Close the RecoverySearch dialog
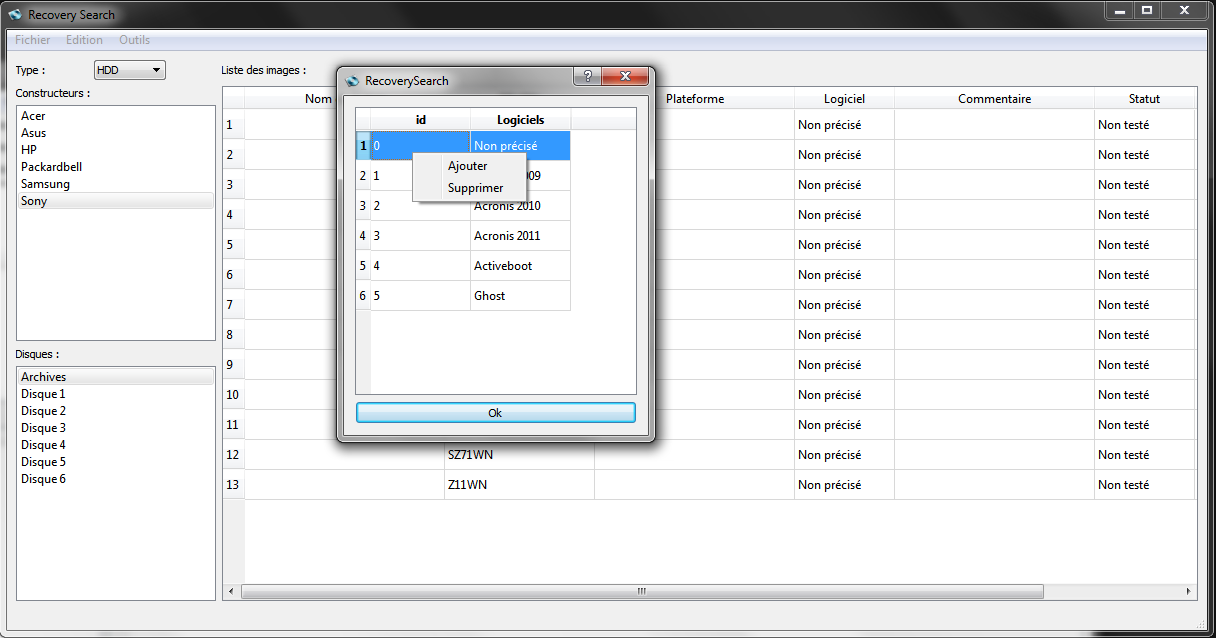The width and height of the screenshot is (1216, 638). pos(626,77)
